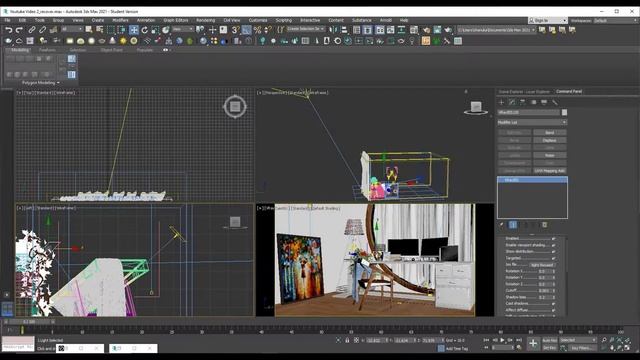Viewport: 640px width, 360px height.
Task: Open the Modifiers menu
Action: 120,20
